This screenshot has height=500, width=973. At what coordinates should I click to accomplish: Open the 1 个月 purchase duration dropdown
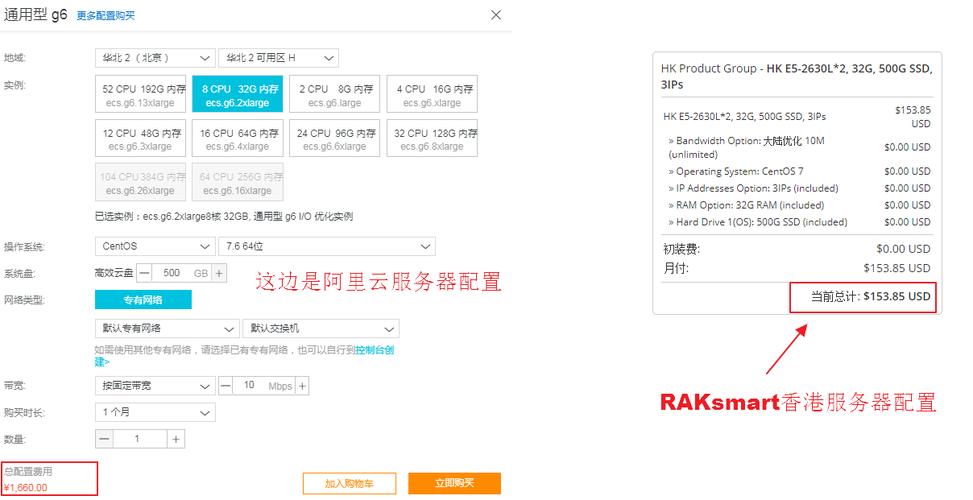click(x=155, y=413)
